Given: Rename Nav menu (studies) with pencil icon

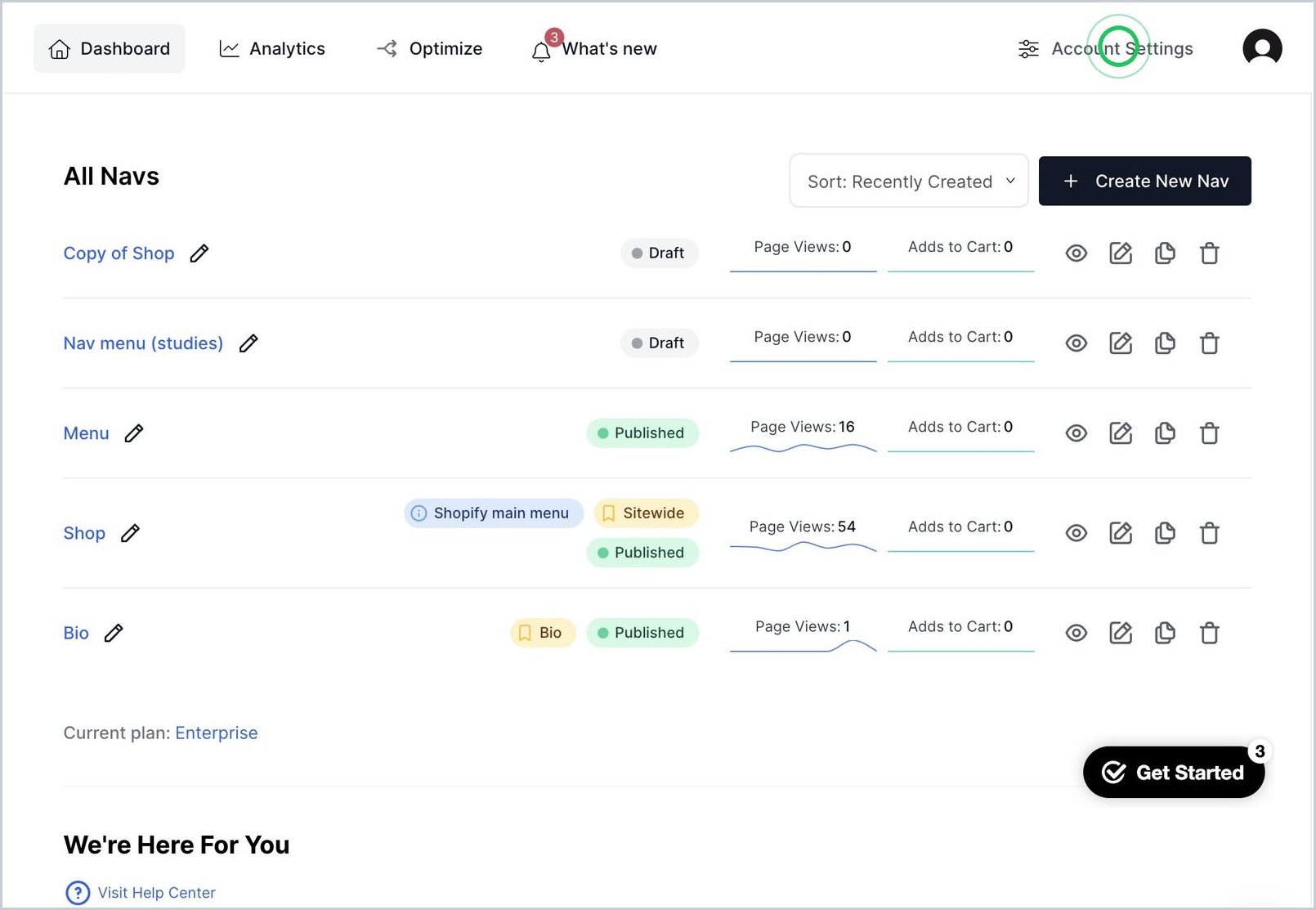Looking at the screenshot, I should pos(248,343).
